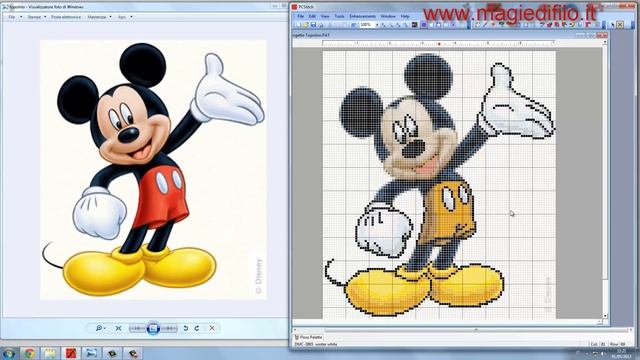Image resolution: width=640 pixels, height=360 pixels.
Task: Open the File dropdown in Photo Viewer
Action: (x=15, y=17)
